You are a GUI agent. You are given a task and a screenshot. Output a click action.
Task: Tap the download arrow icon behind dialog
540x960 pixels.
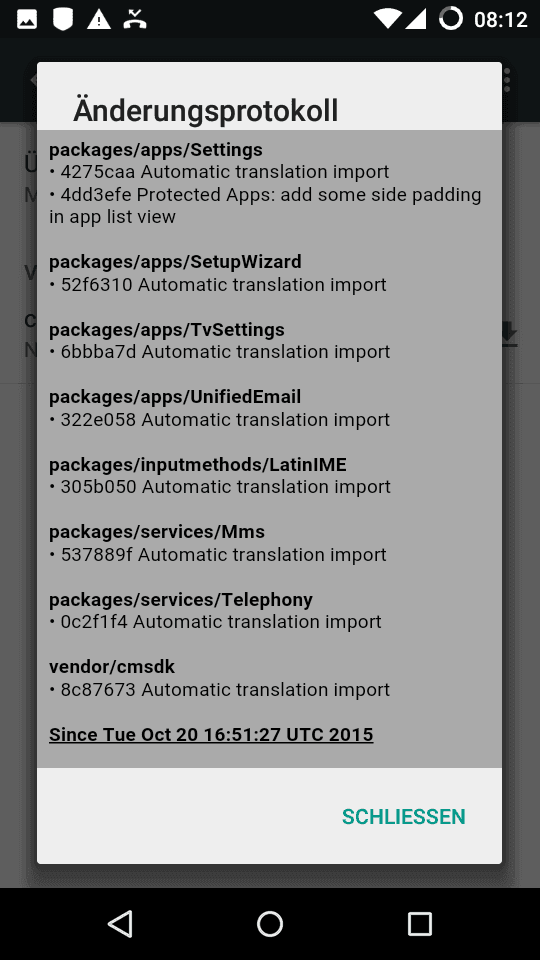click(x=509, y=334)
